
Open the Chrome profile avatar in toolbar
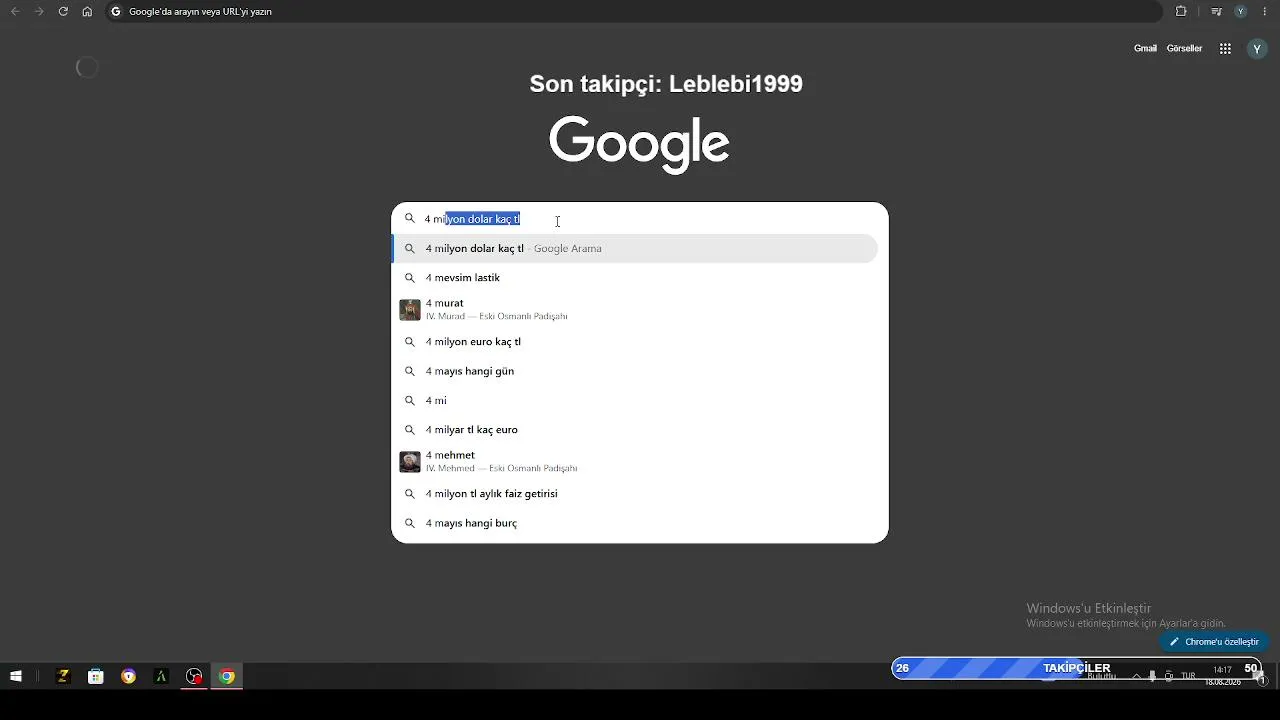pyautogui.click(x=1241, y=11)
